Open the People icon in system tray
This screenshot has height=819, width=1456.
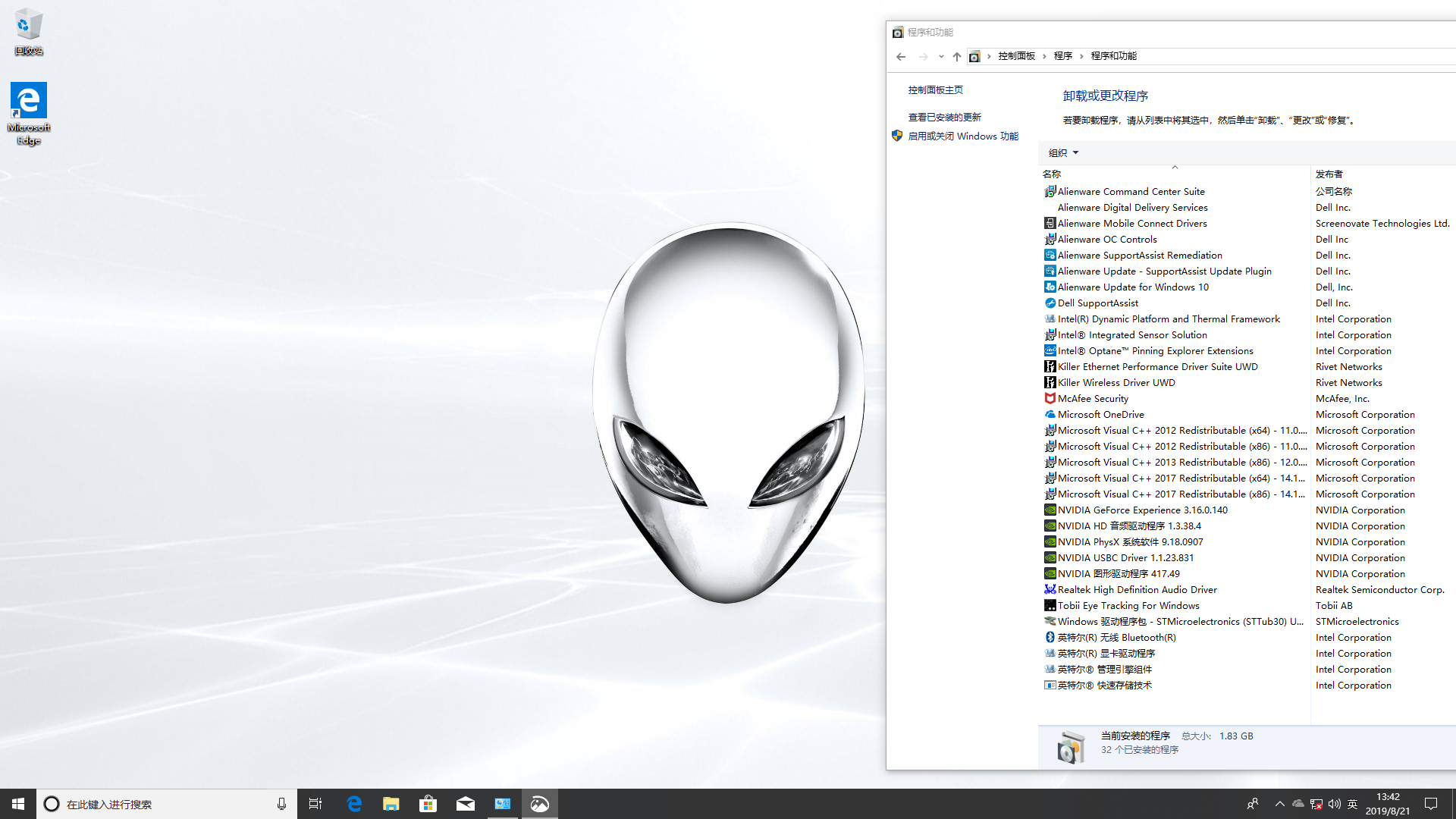pyautogui.click(x=1253, y=804)
